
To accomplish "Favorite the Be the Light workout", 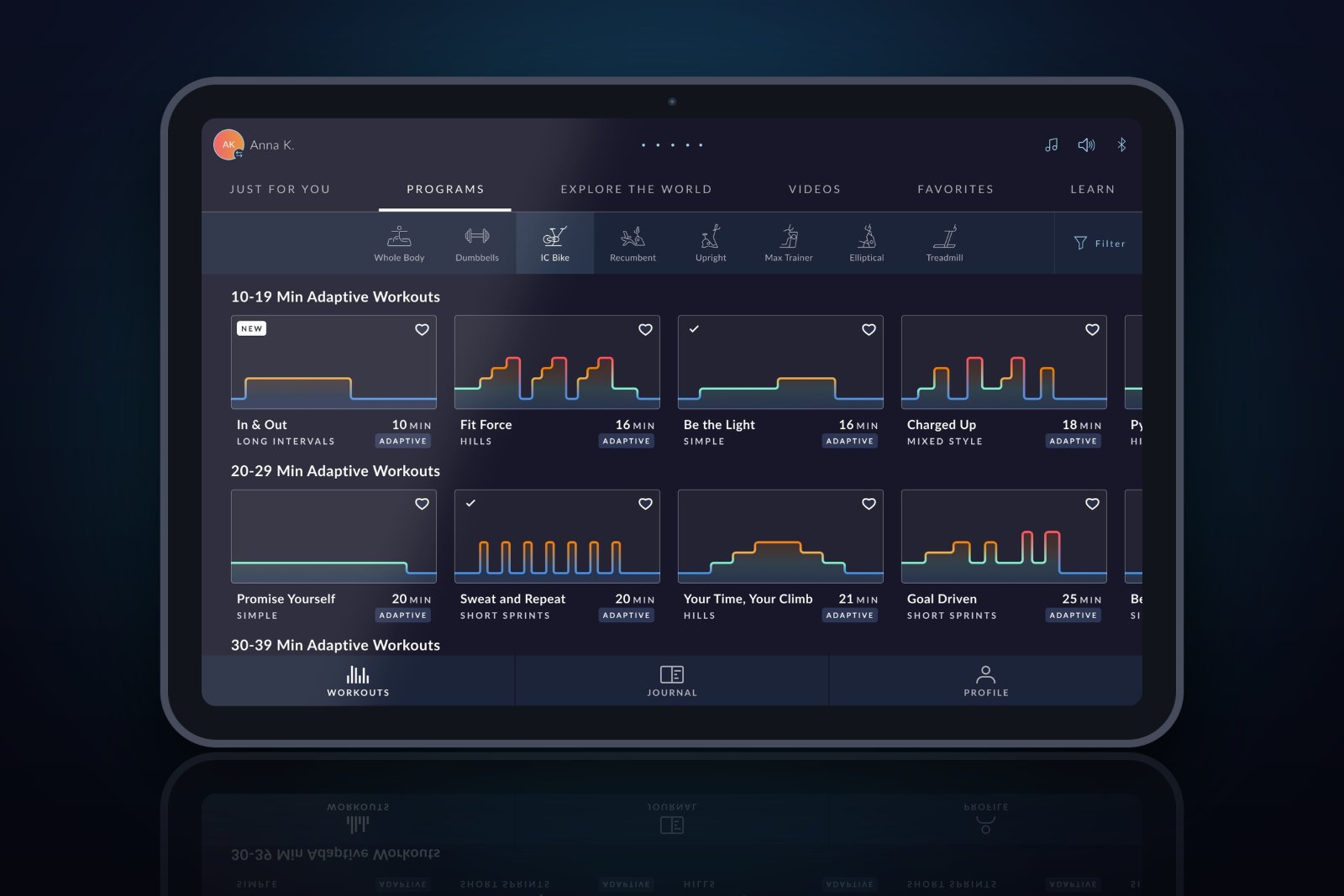I will click(869, 329).
